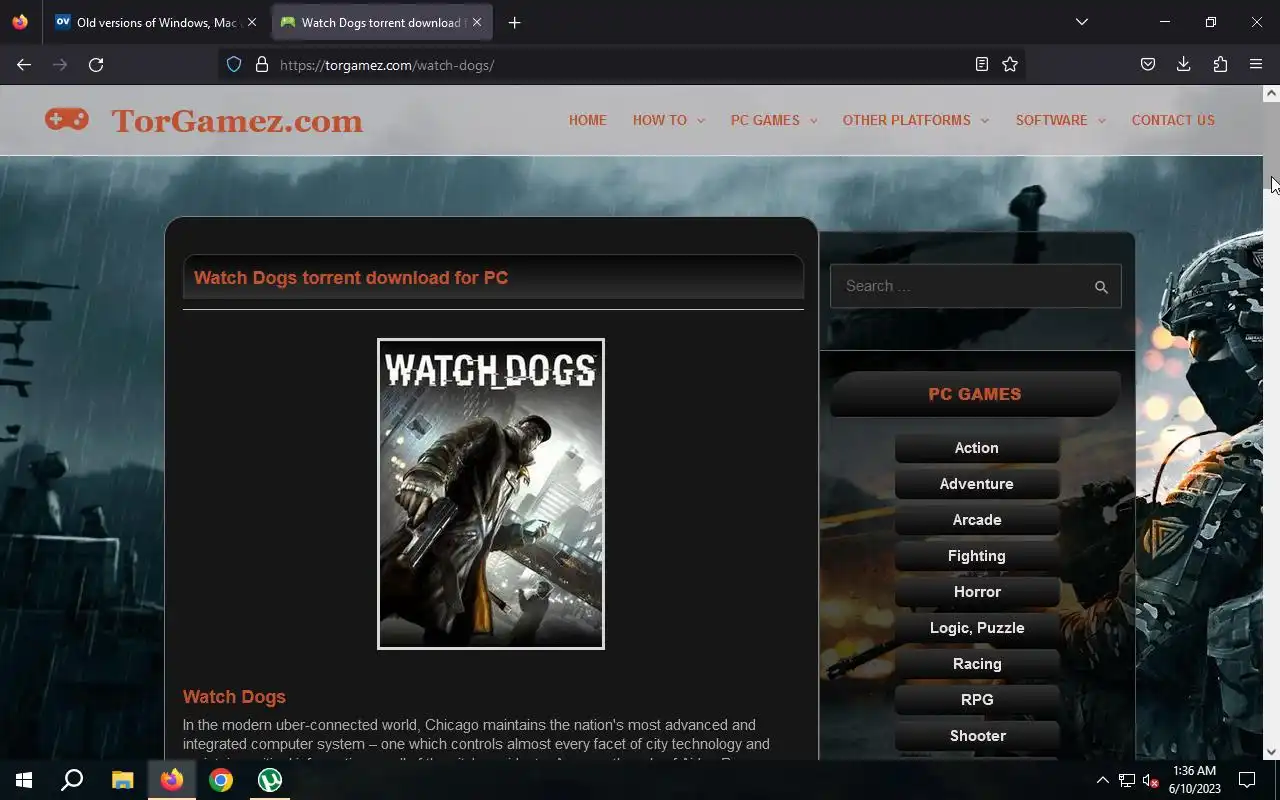Click the address bar URL field
The height and width of the screenshot is (800, 1280).
pyautogui.click(x=620, y=65)
